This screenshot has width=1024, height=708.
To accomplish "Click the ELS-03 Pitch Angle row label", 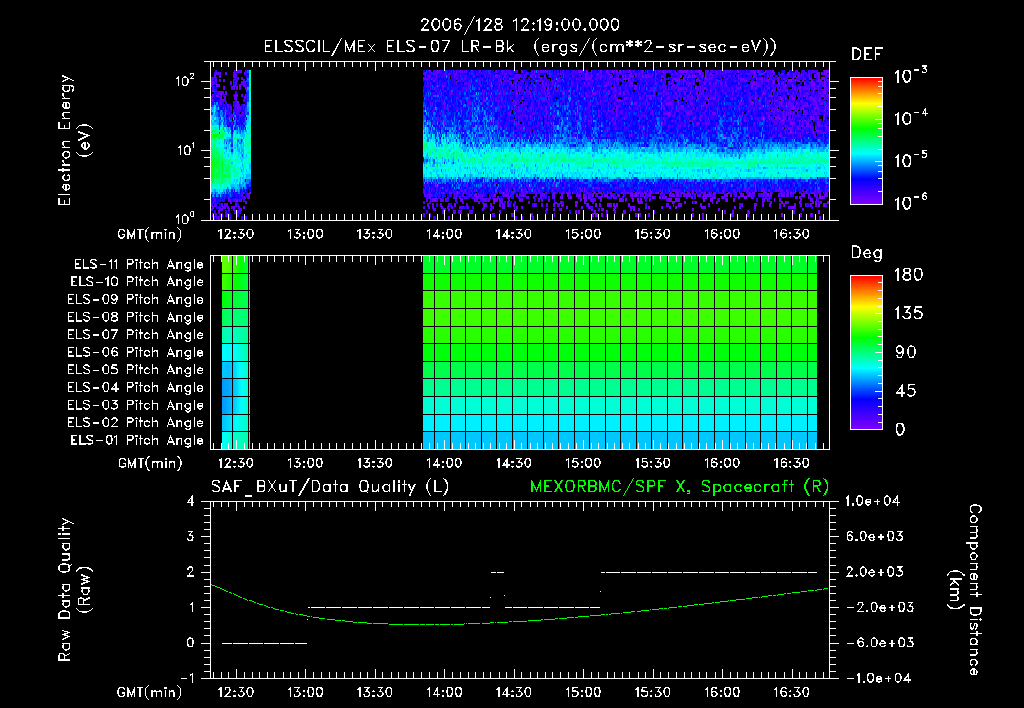I will coord(136,405).
